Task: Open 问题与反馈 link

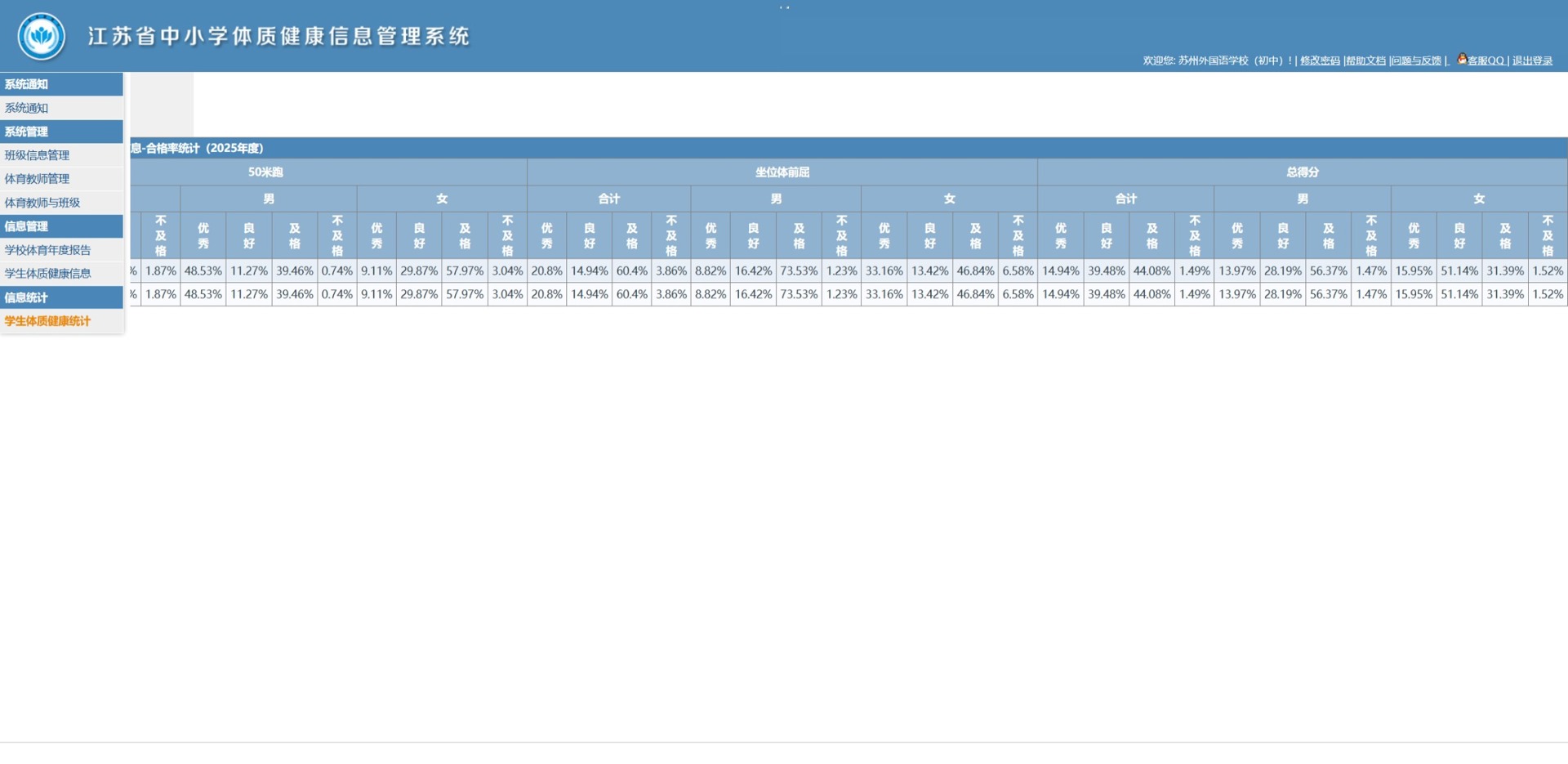Action: coord(1417,60)
